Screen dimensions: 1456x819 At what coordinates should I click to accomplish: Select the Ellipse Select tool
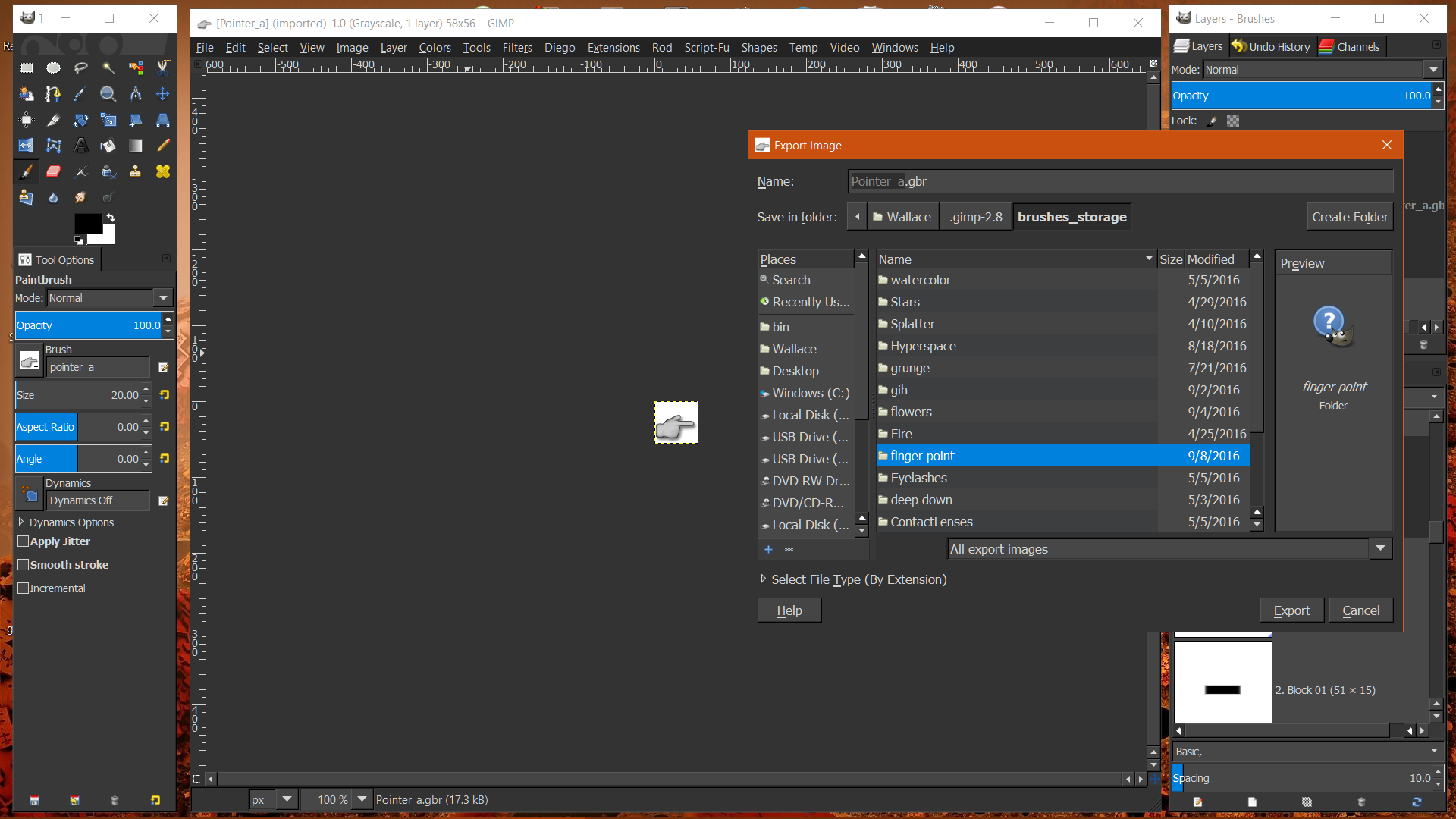click(x=53, y=68)
